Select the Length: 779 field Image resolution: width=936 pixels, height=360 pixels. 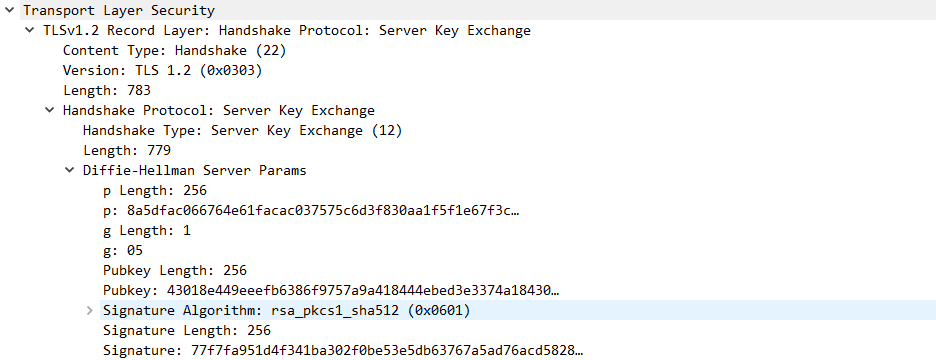tap(127, 150)
